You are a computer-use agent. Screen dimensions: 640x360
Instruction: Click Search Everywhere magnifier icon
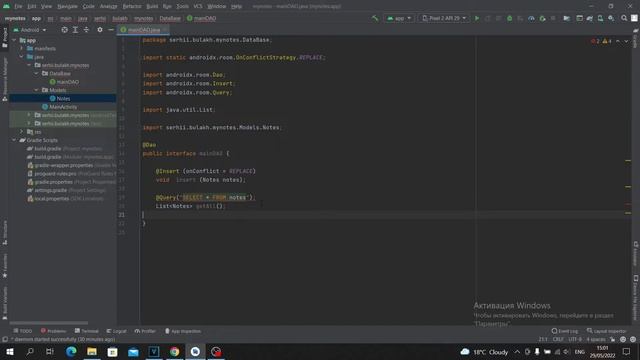click(x=624, y=18)
